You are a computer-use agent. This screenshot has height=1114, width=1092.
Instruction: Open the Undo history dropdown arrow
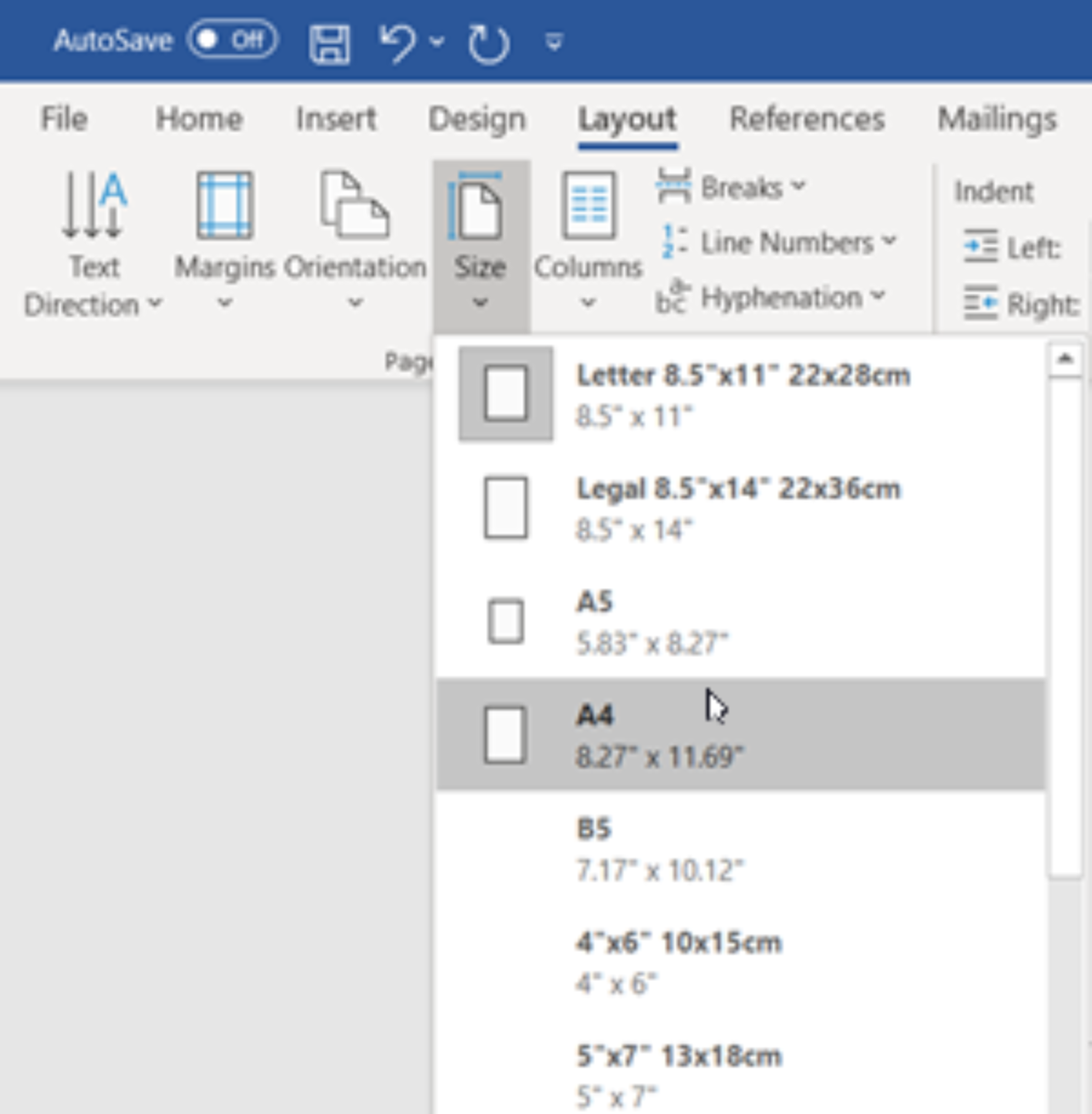437,42
